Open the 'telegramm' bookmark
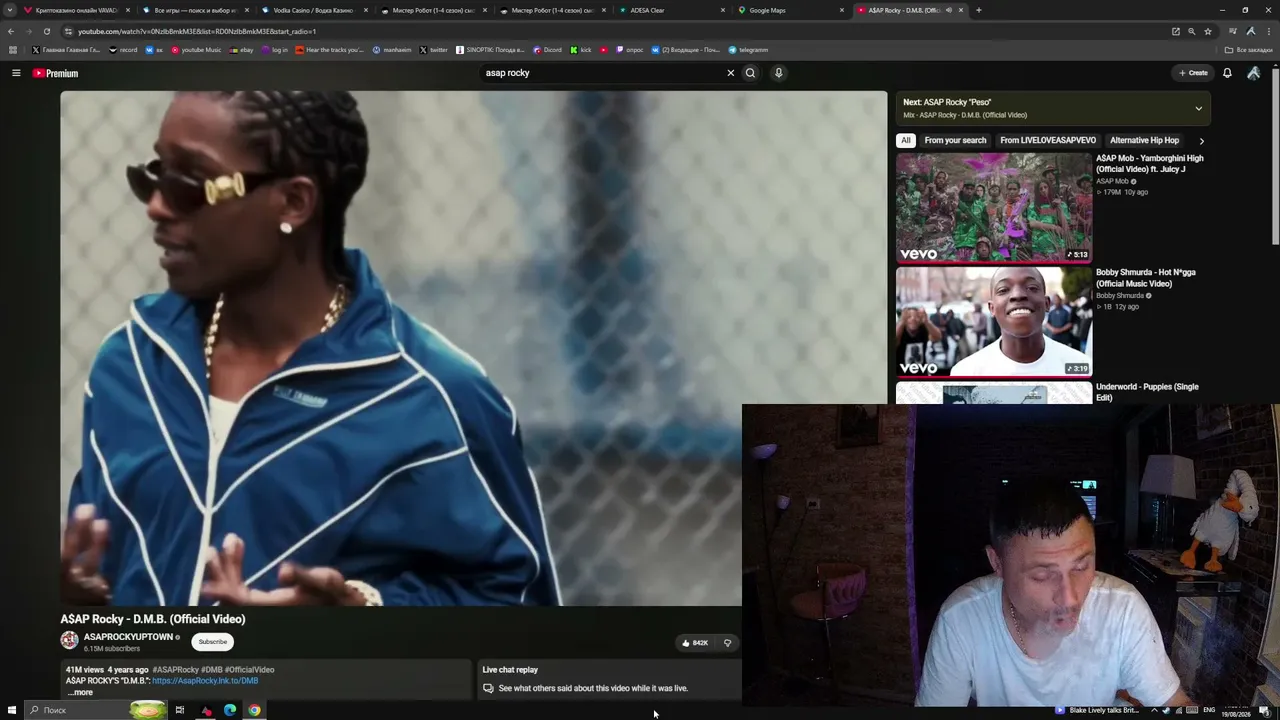This screenshot has width=1280, height=720. click(x=748, y=50)
